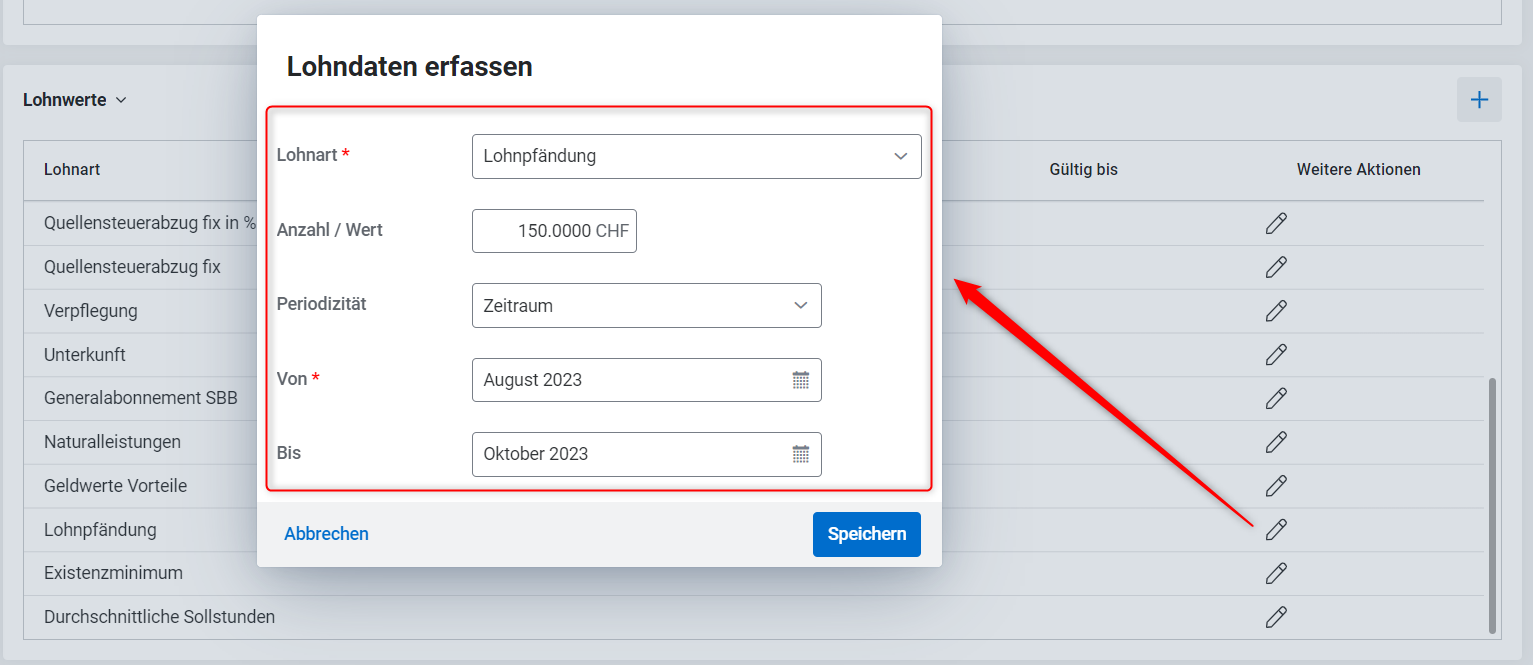Save with the Speichern button
The image size is (1533, 665).
pos(867,534)
